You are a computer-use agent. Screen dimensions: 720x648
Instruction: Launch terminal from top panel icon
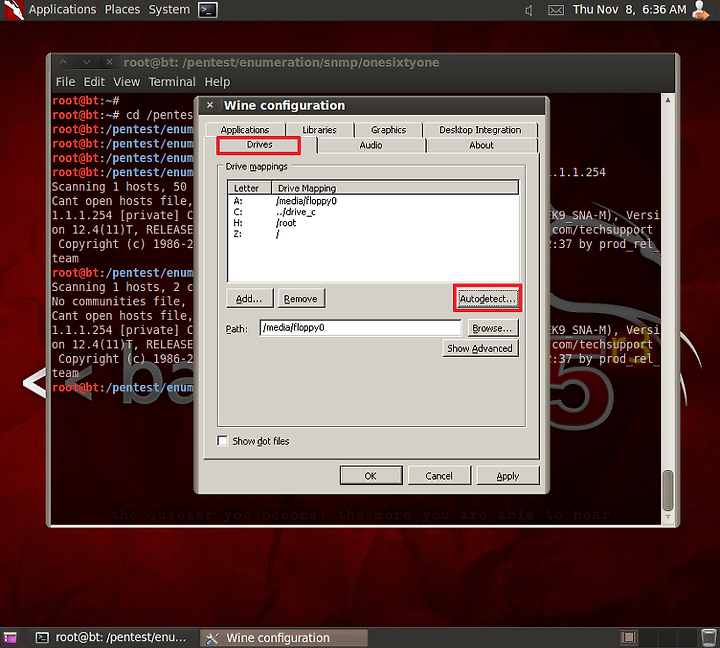tap(208, 10)
